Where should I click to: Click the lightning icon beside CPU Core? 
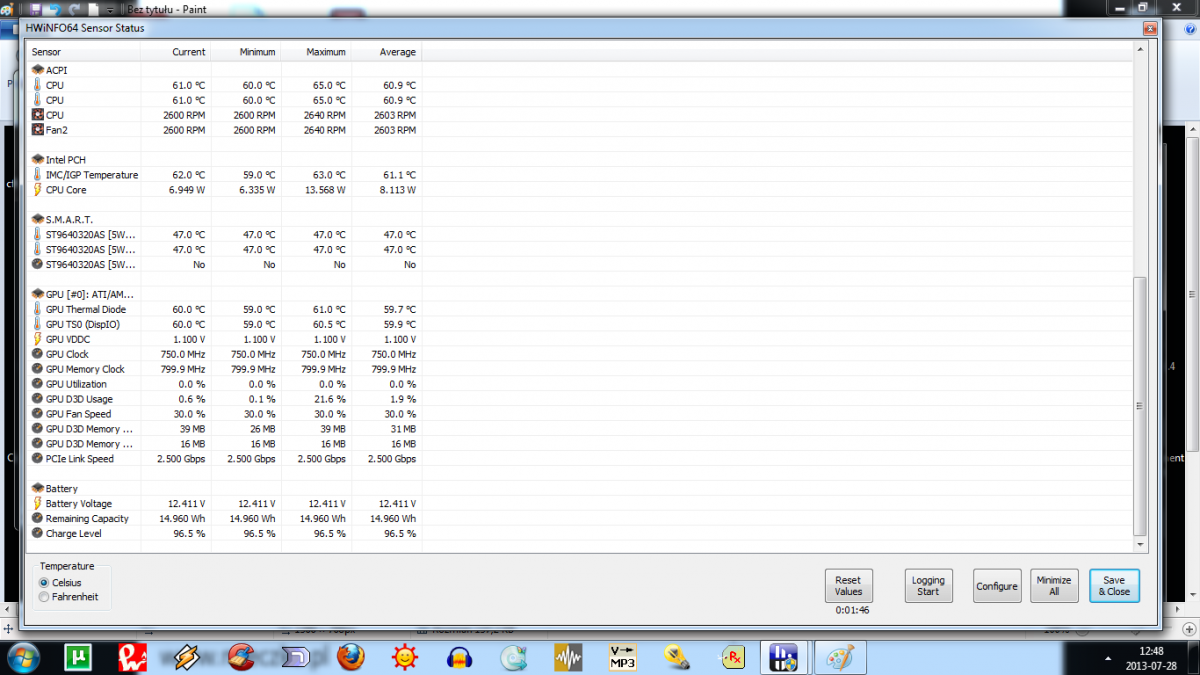tap(38, 190)
